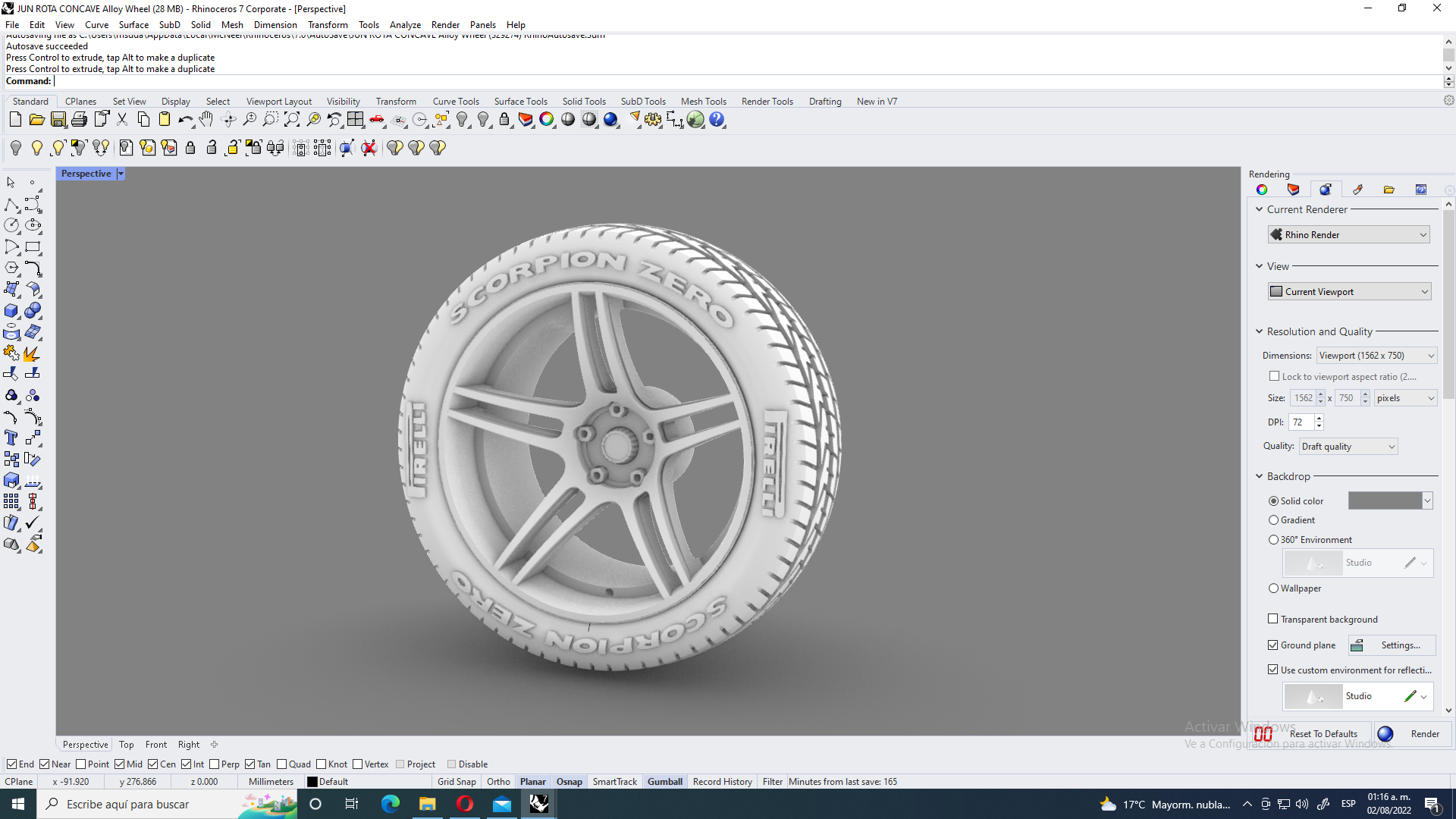Viewport: 1456px width, 819px height.
Task: Select the Sphere tool in the sidebar
Action: [33, 310]
